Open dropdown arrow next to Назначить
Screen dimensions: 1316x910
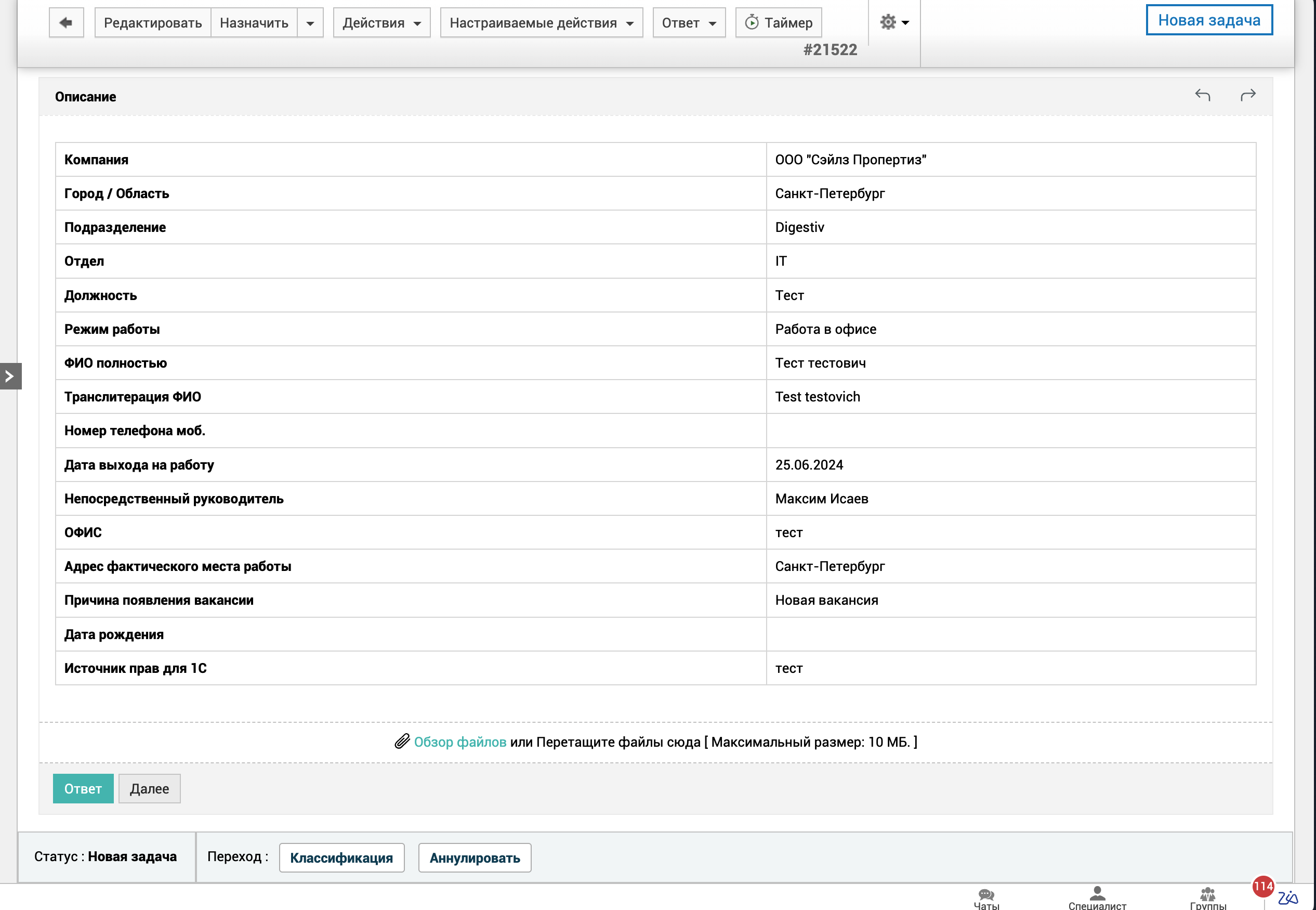(310, 23)
